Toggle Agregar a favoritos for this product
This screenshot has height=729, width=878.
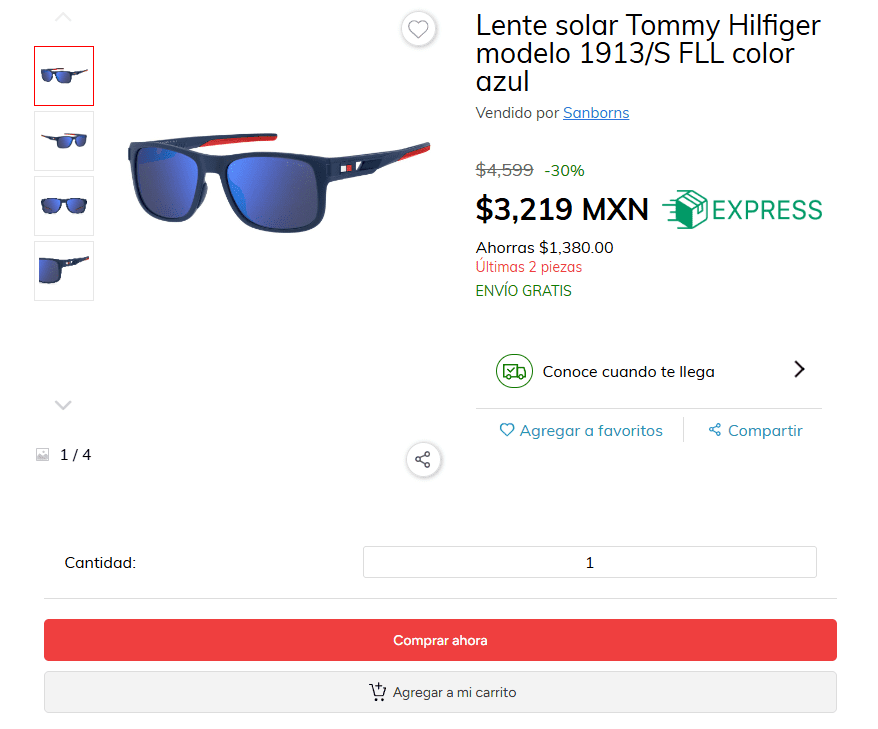(581, 430)
